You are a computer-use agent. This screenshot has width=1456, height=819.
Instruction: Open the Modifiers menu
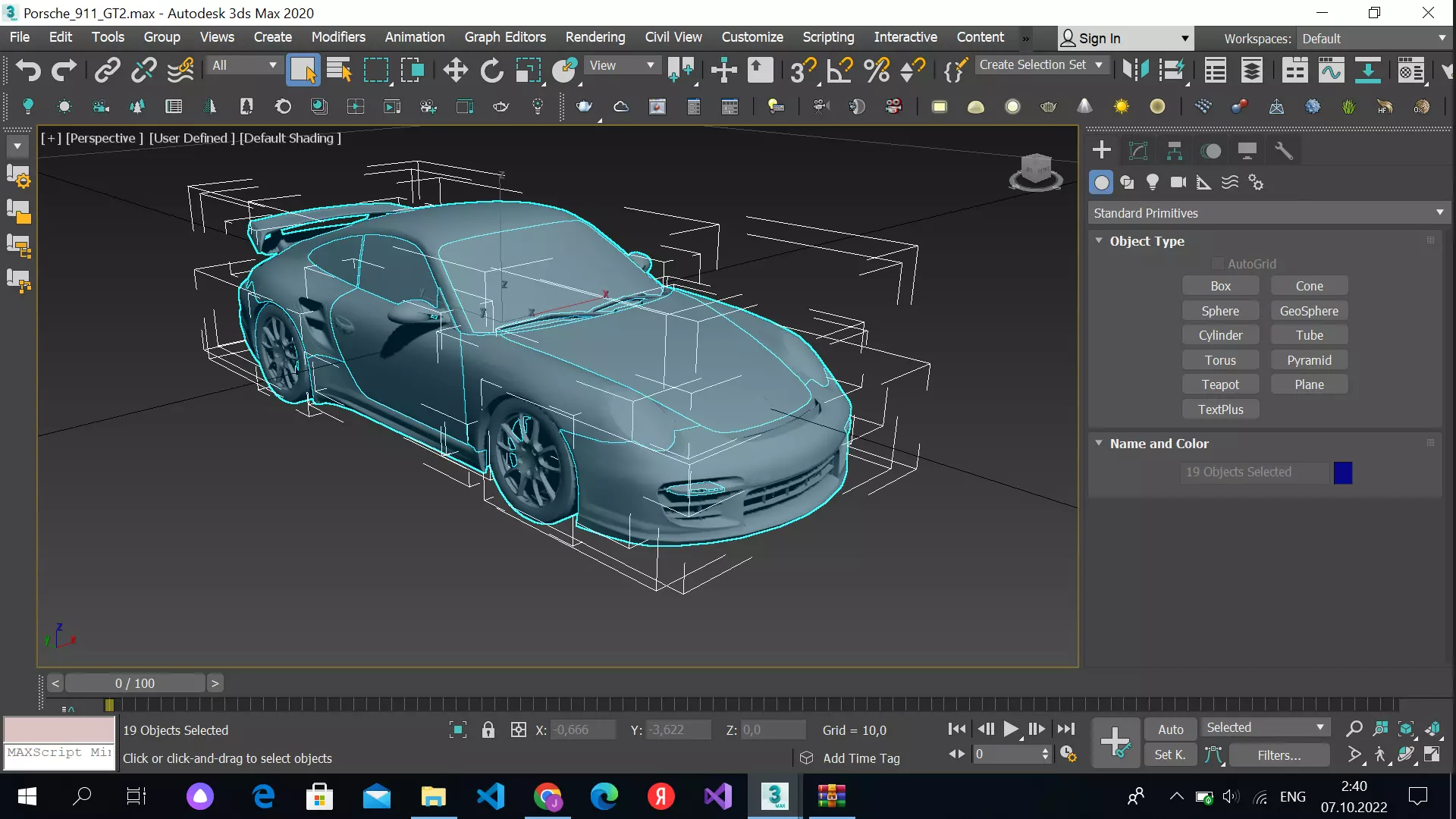[338, 37]
